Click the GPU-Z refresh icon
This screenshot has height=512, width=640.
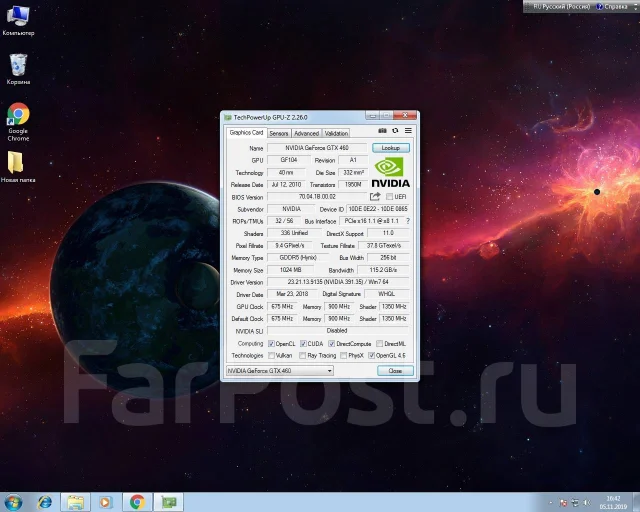coord(395,131)
